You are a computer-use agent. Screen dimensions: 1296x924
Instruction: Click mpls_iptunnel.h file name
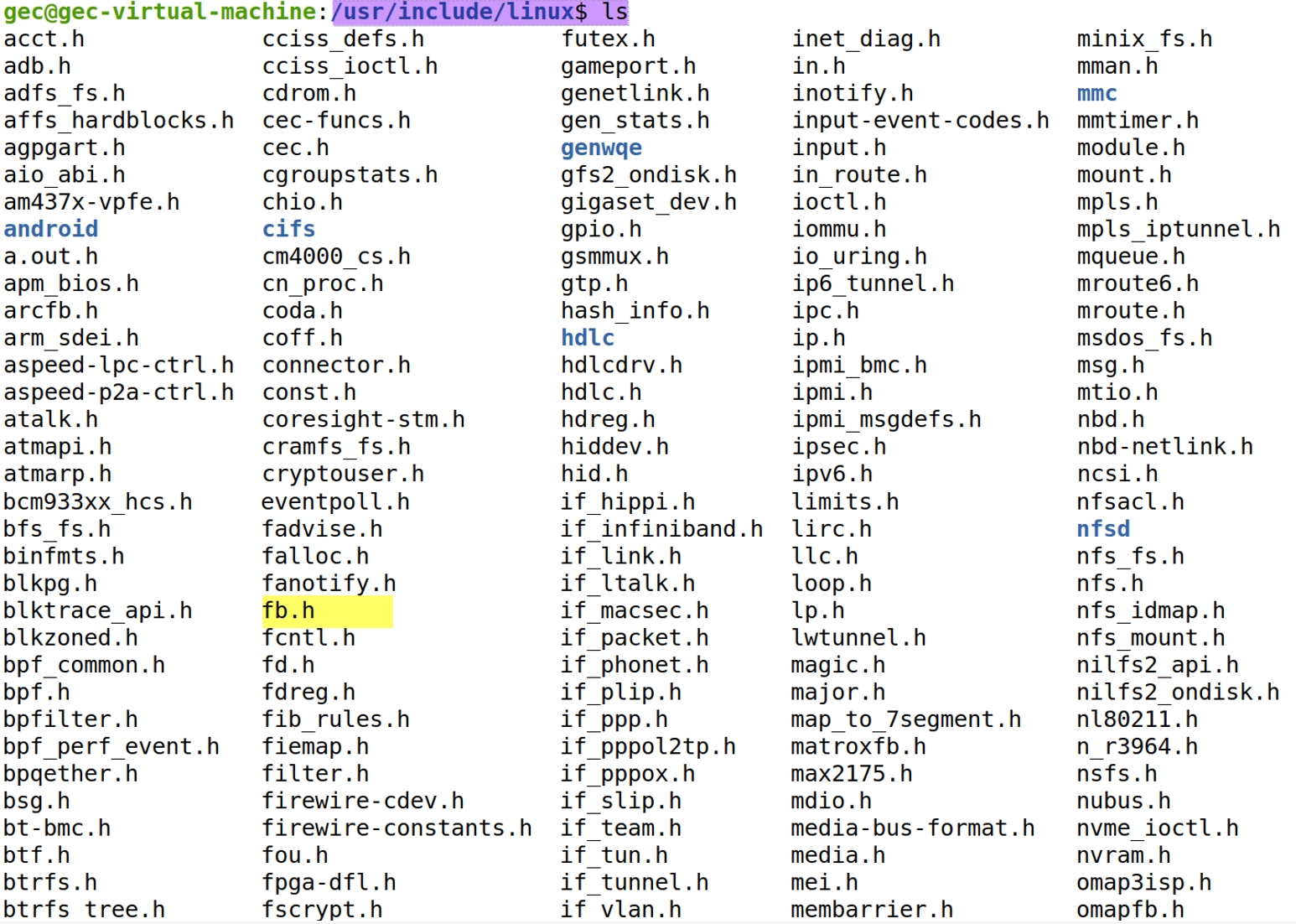pos(1179,229)
